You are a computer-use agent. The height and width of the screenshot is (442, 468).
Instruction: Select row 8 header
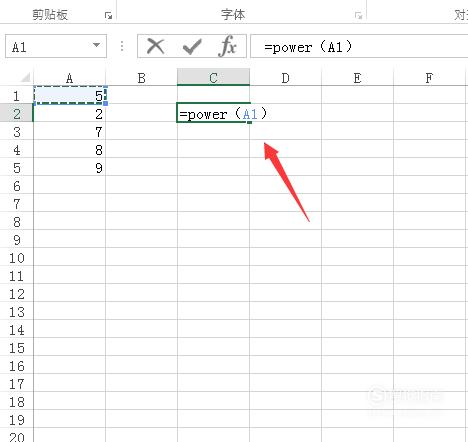(x=16, y=222)
